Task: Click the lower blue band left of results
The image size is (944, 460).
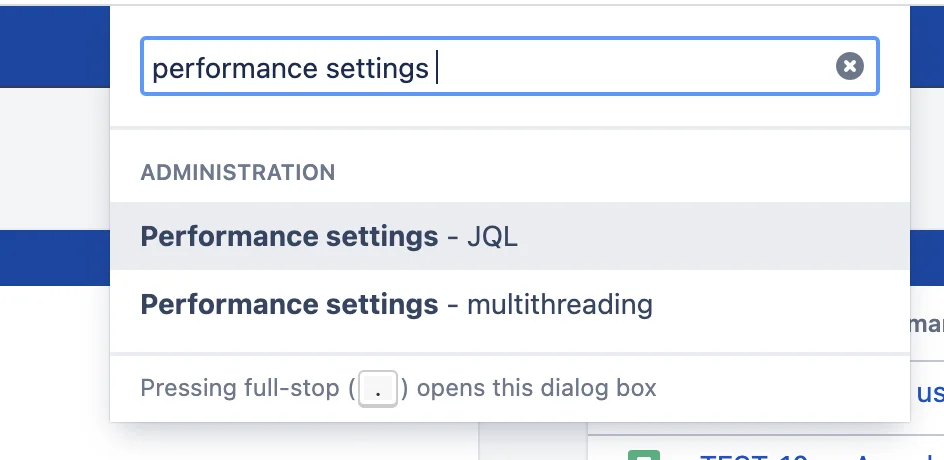Action: click(x=55, y=258)
